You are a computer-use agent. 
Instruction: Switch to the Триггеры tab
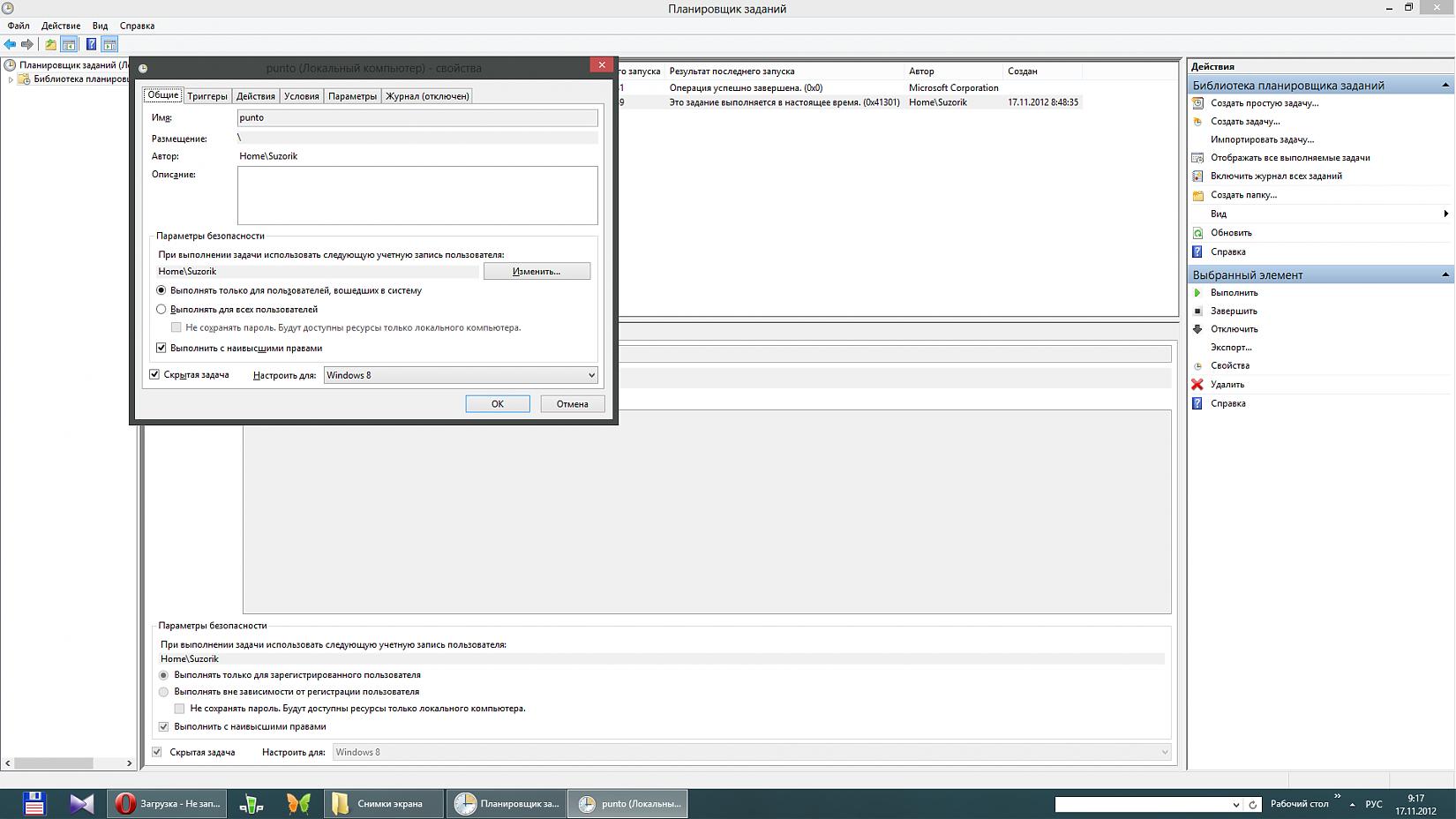[207, 95]
